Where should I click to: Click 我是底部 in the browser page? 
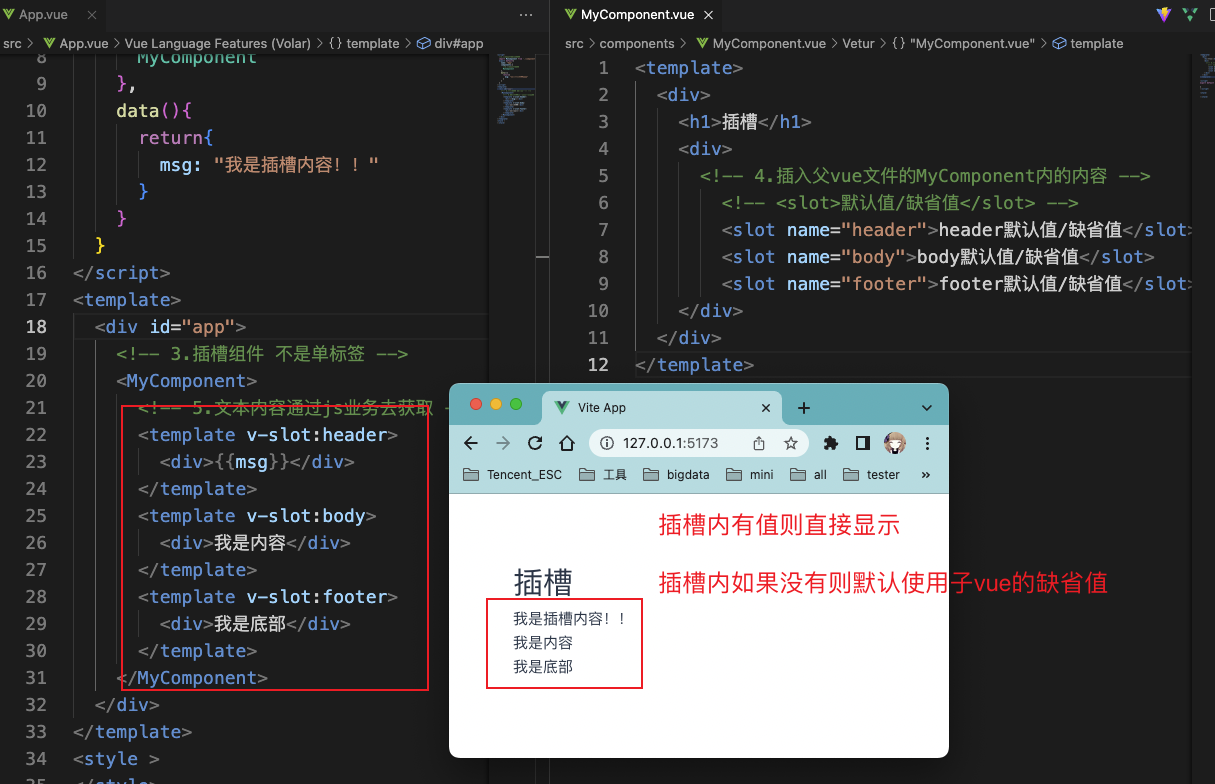543,666
